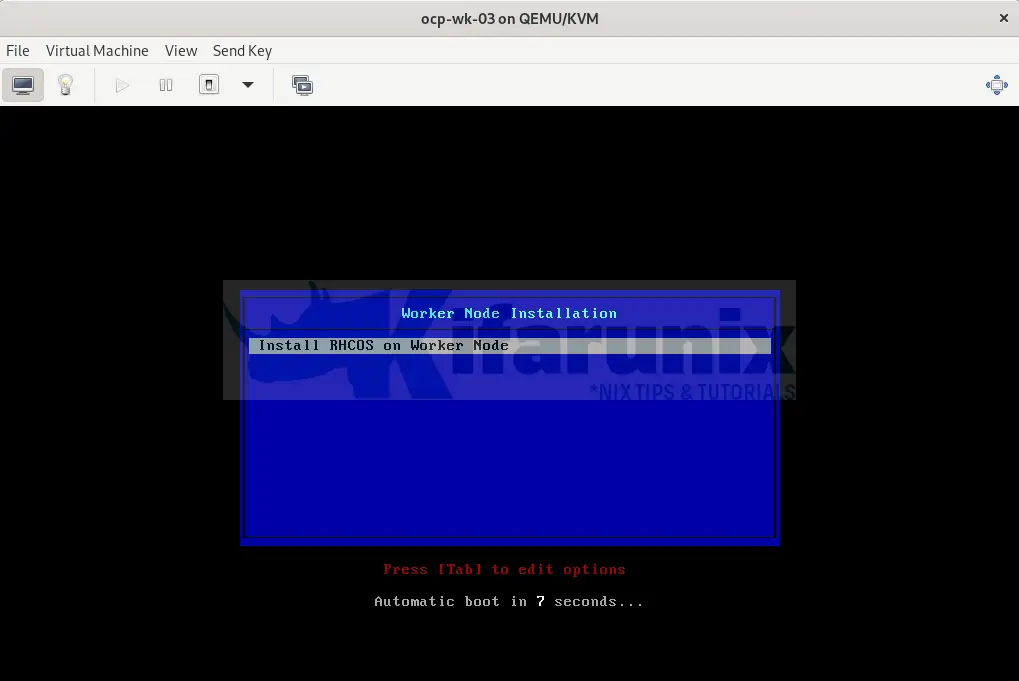Toggle the console monitor toolbar icon off
The width and height of the screenshot is (1019, 681).
click(22, 84)
